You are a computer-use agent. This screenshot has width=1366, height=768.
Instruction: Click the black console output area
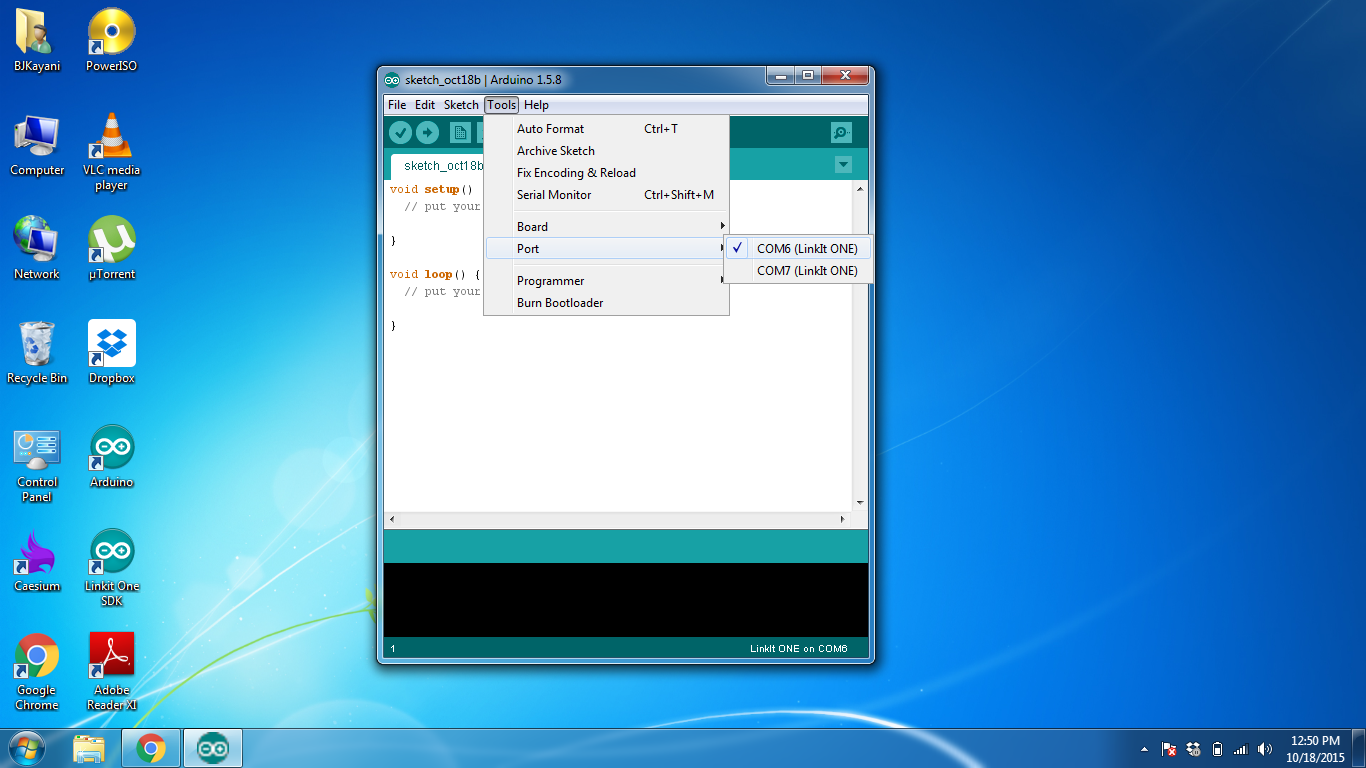click(626, 600)
